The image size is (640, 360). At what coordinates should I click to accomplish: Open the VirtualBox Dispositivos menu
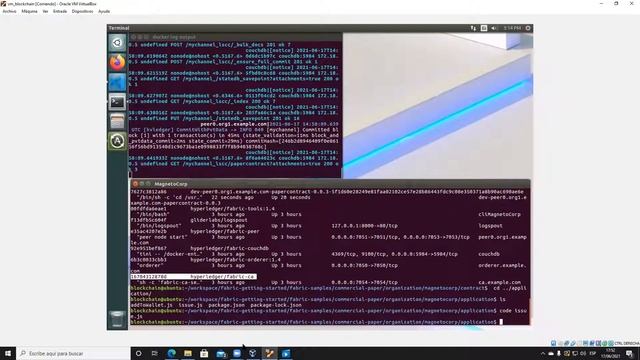[x=82, y=11]
